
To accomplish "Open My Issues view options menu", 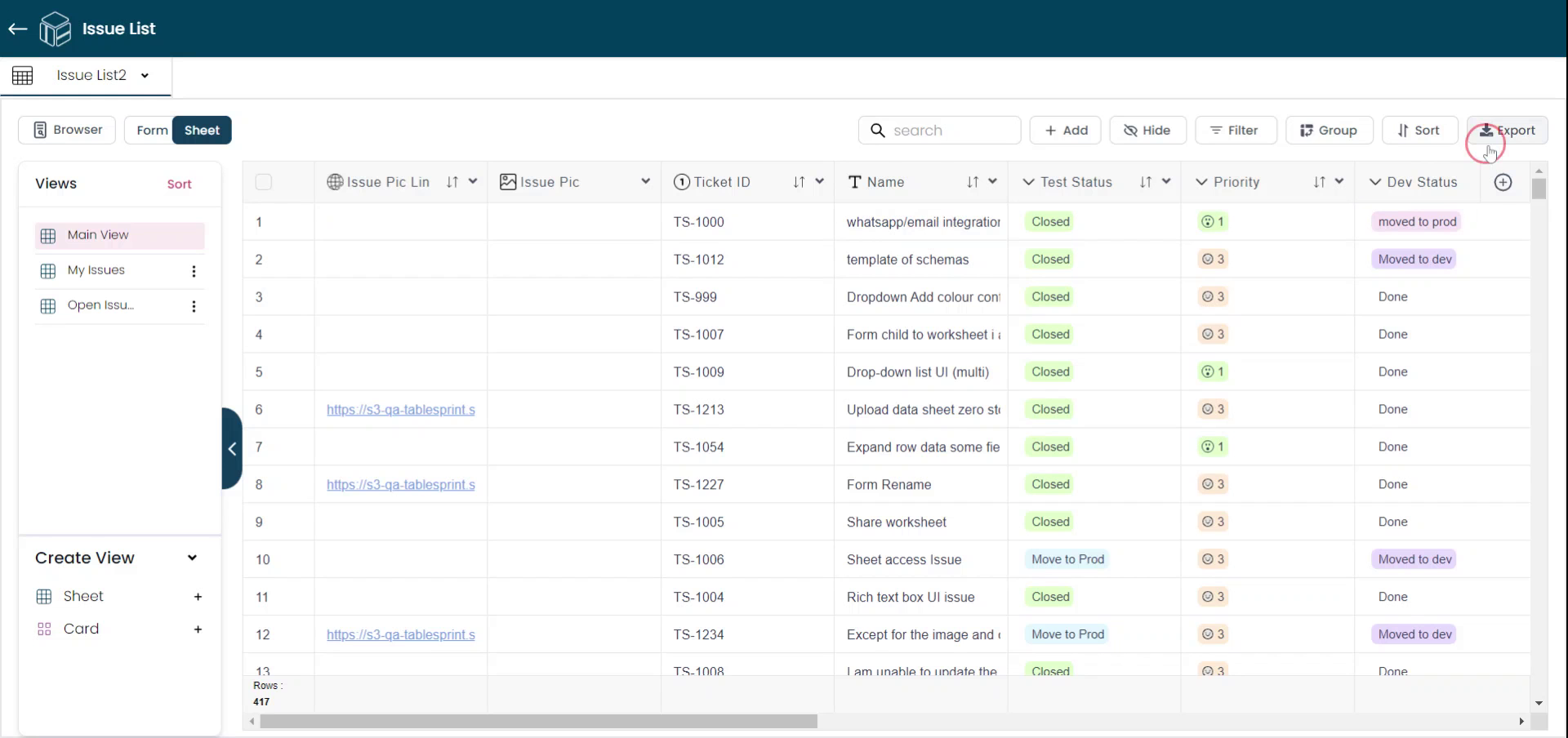I will (x=194, y=271).
